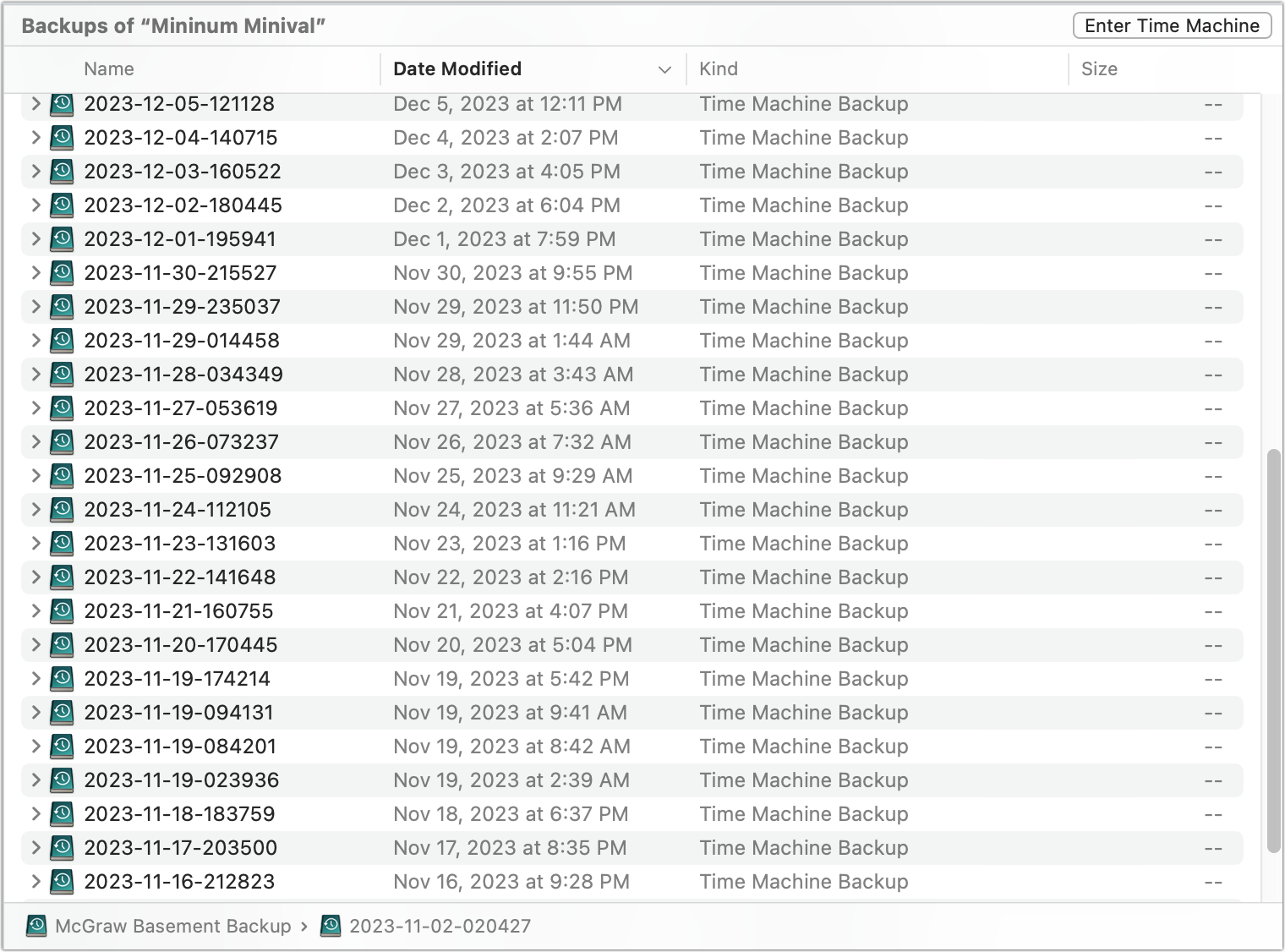Viewport: 1285px width, 952px height.
Task: Select the 2023-11-19-094131 backup row
Action: point(507,712)
